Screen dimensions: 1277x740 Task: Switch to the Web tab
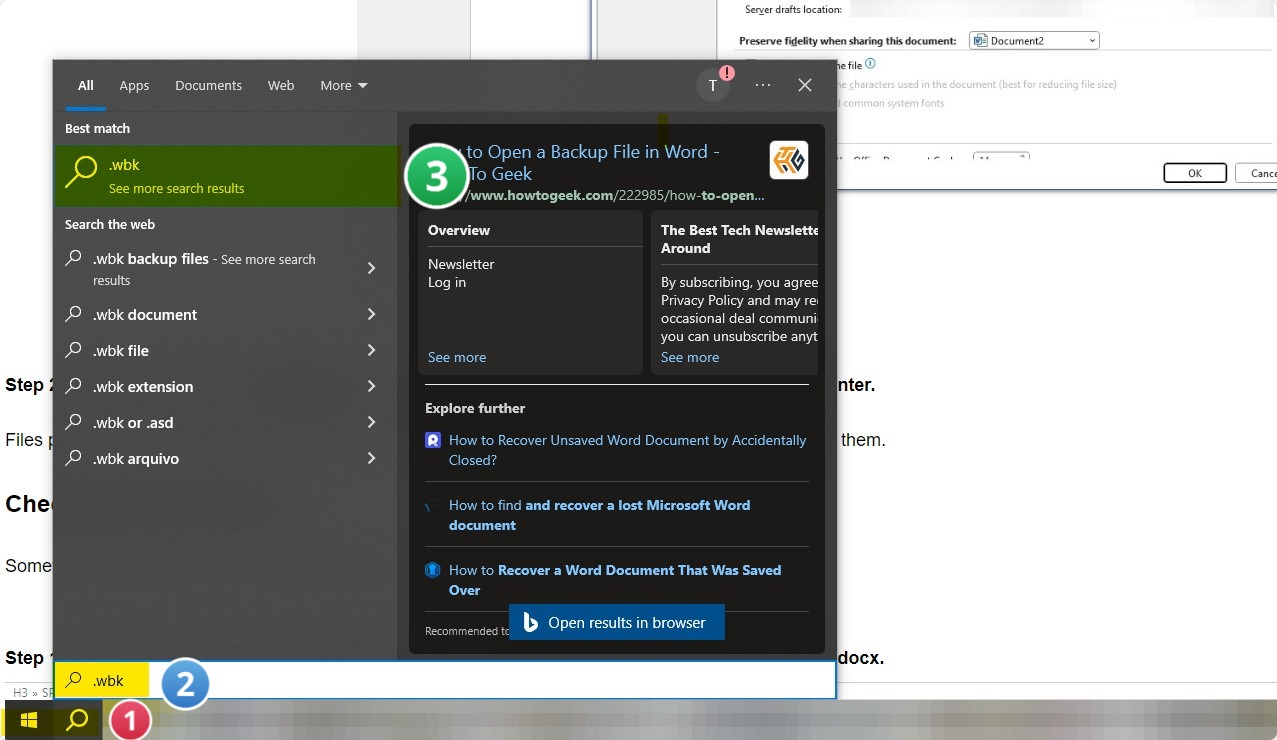(281, 86)
